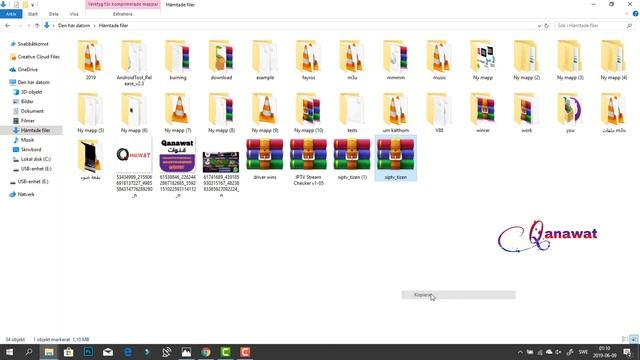Expand the address bar history dropdown
This screenshot has height=360, width=640.
coord(539,25)
